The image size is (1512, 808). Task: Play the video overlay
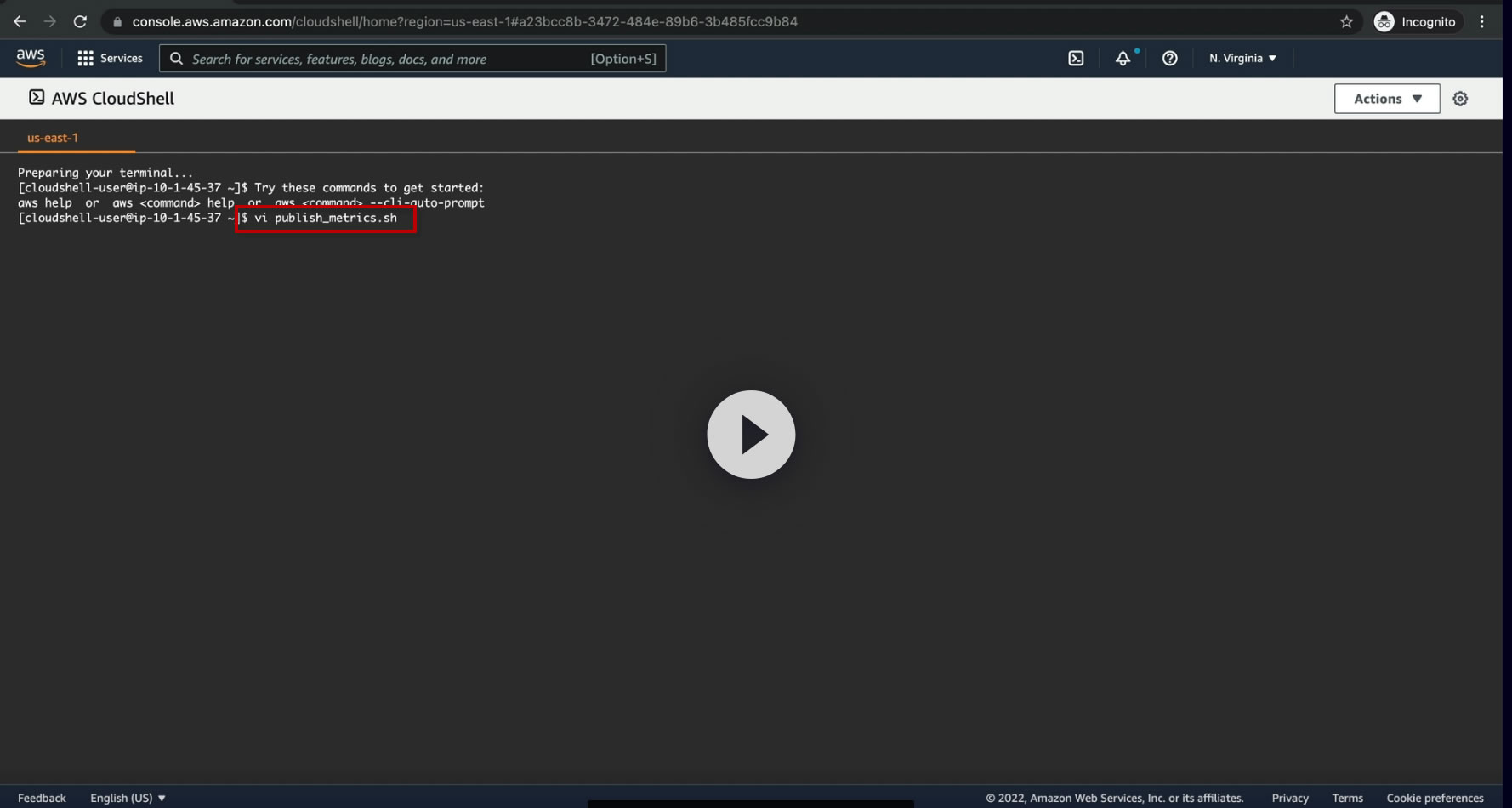tap(751, 435)
